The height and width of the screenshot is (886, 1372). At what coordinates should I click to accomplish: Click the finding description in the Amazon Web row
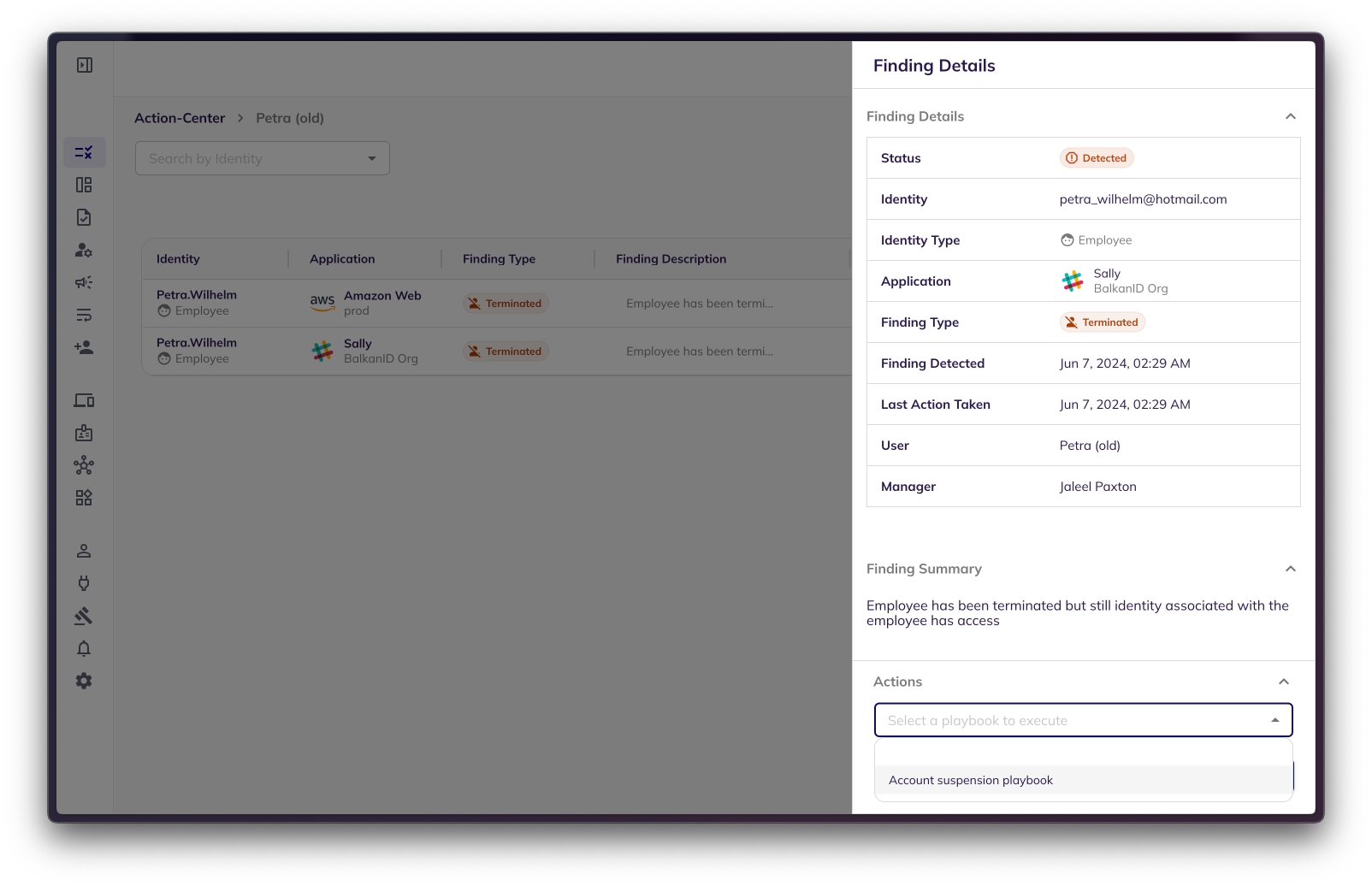700,304
